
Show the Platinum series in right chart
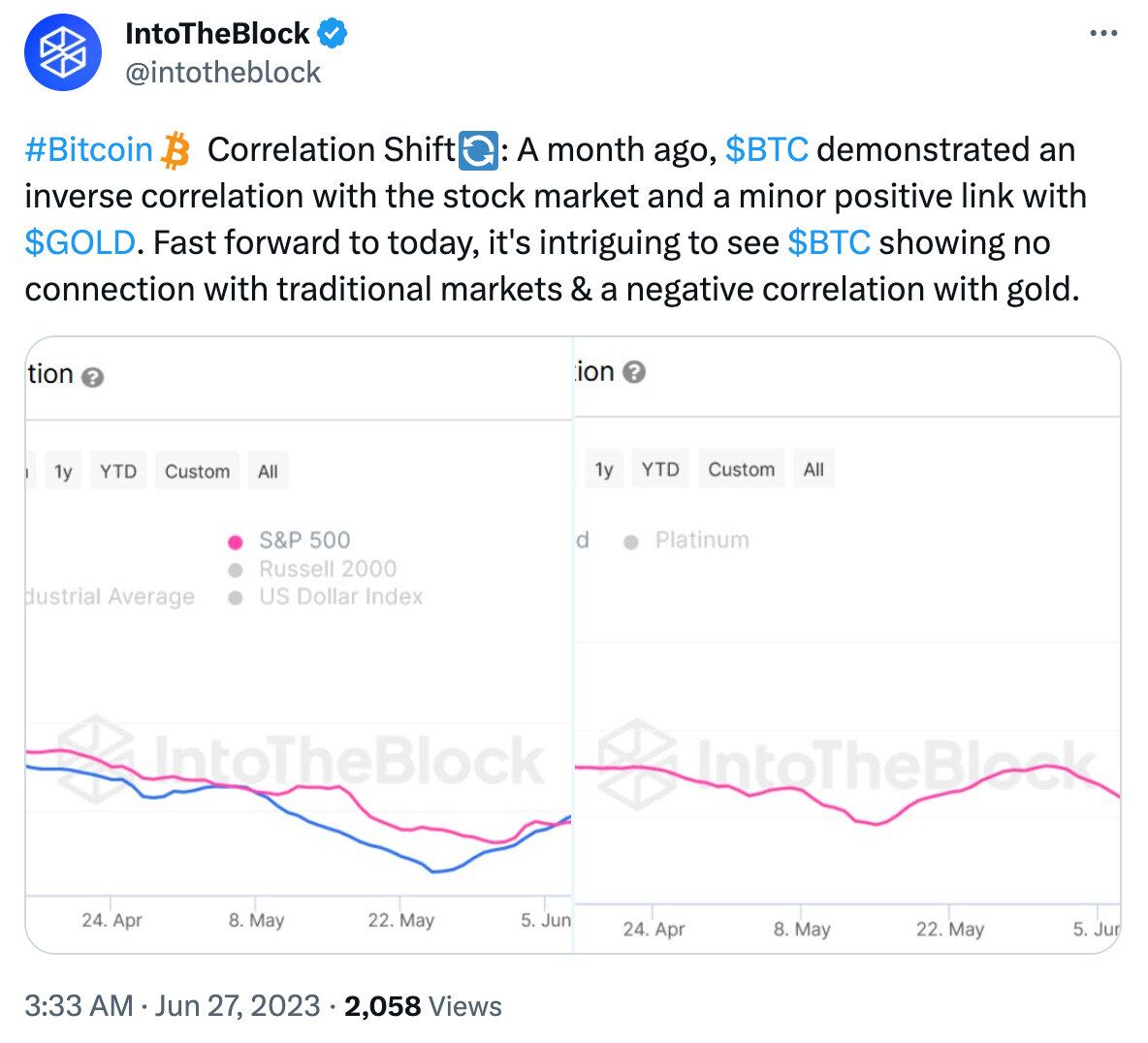pos(701,540)
